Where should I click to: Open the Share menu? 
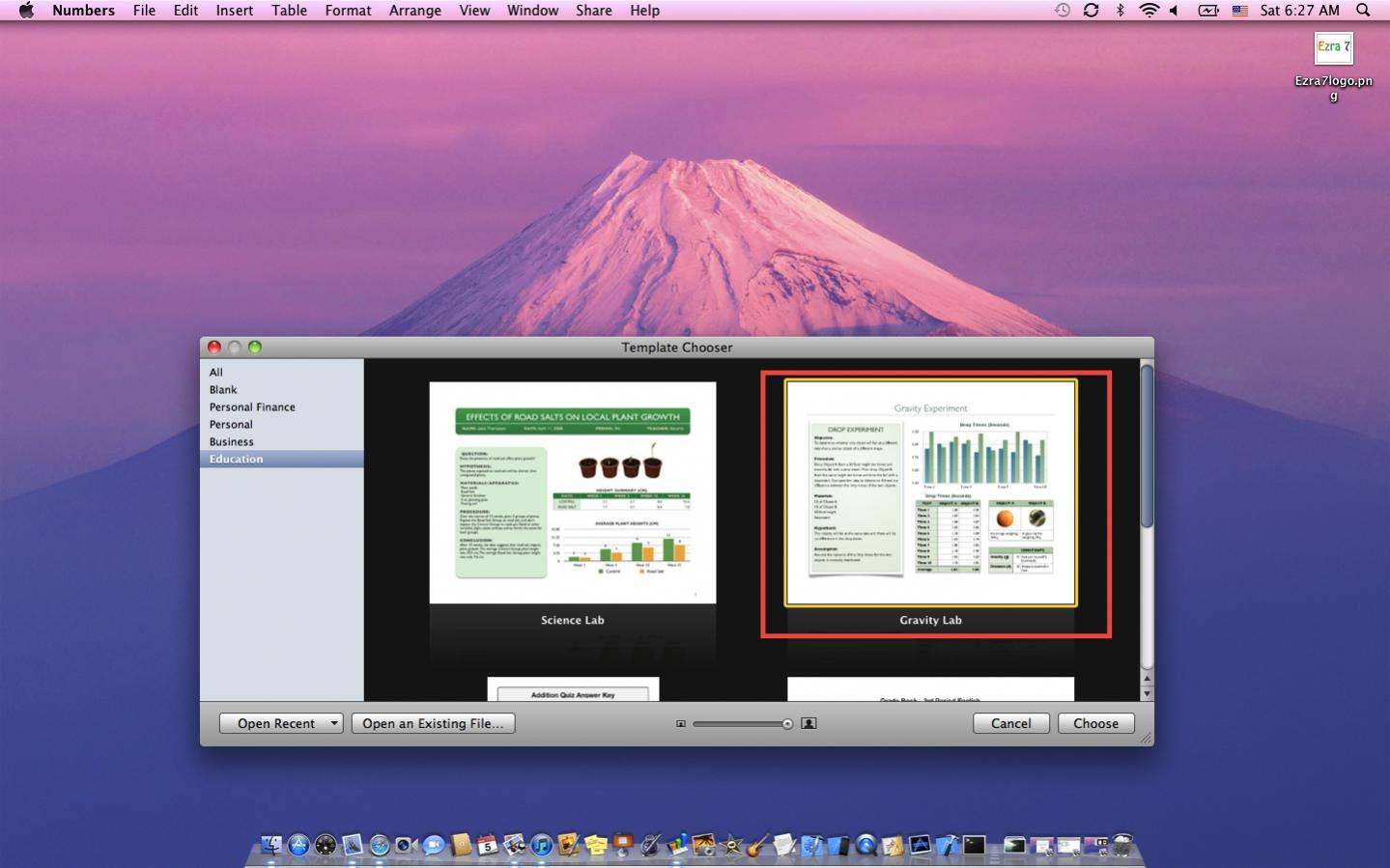[x=594, y=10]
